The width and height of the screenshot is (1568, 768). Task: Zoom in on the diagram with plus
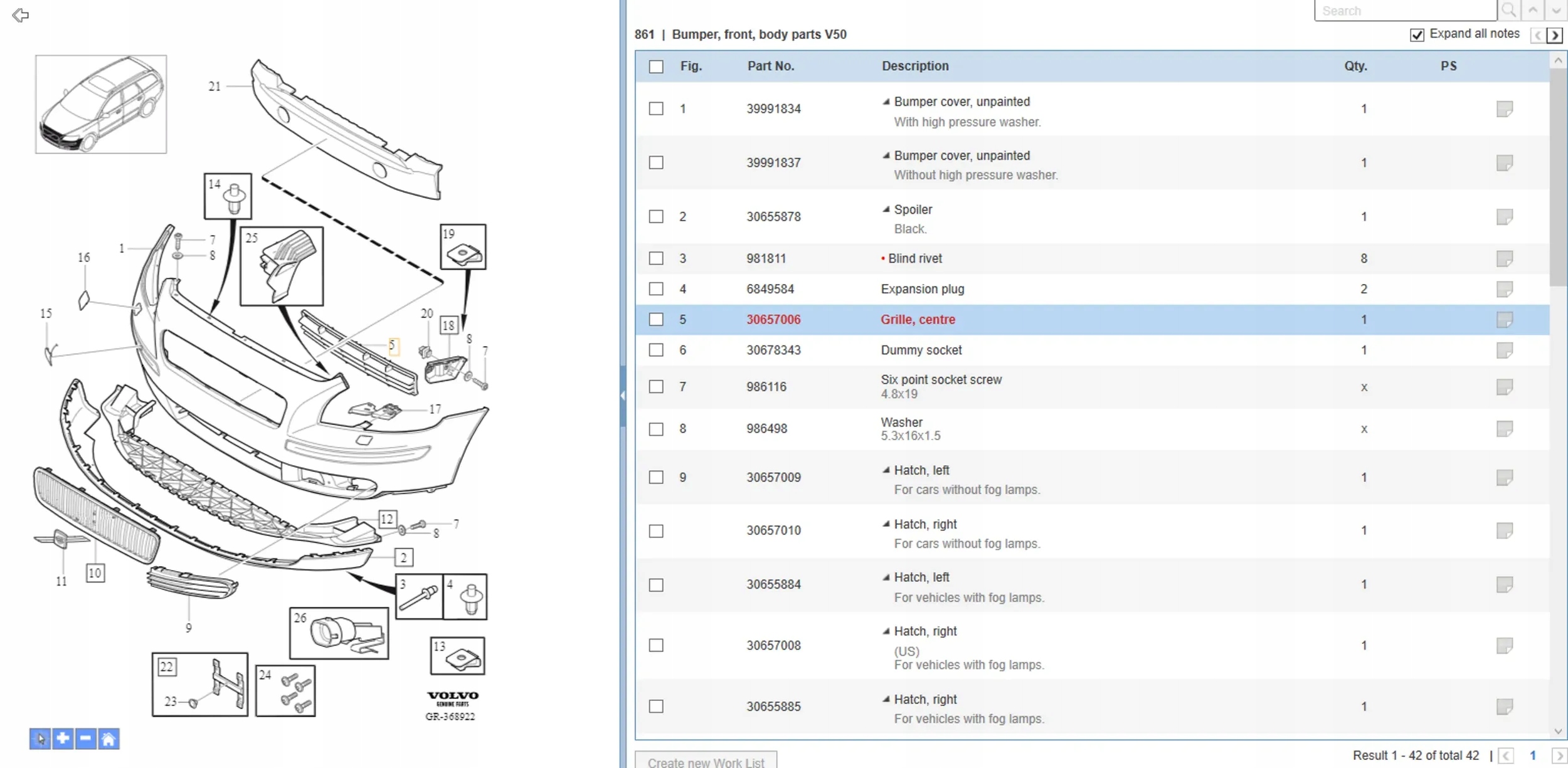(x=63, y=739)
